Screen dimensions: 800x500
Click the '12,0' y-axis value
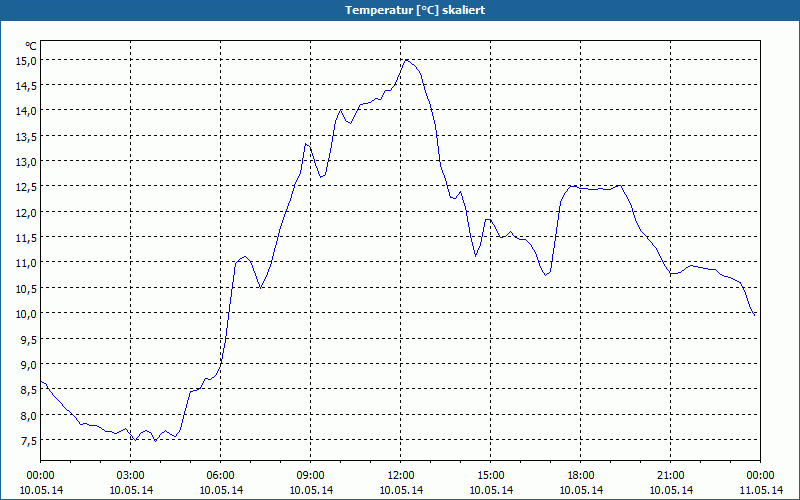[x=27, y=213]
